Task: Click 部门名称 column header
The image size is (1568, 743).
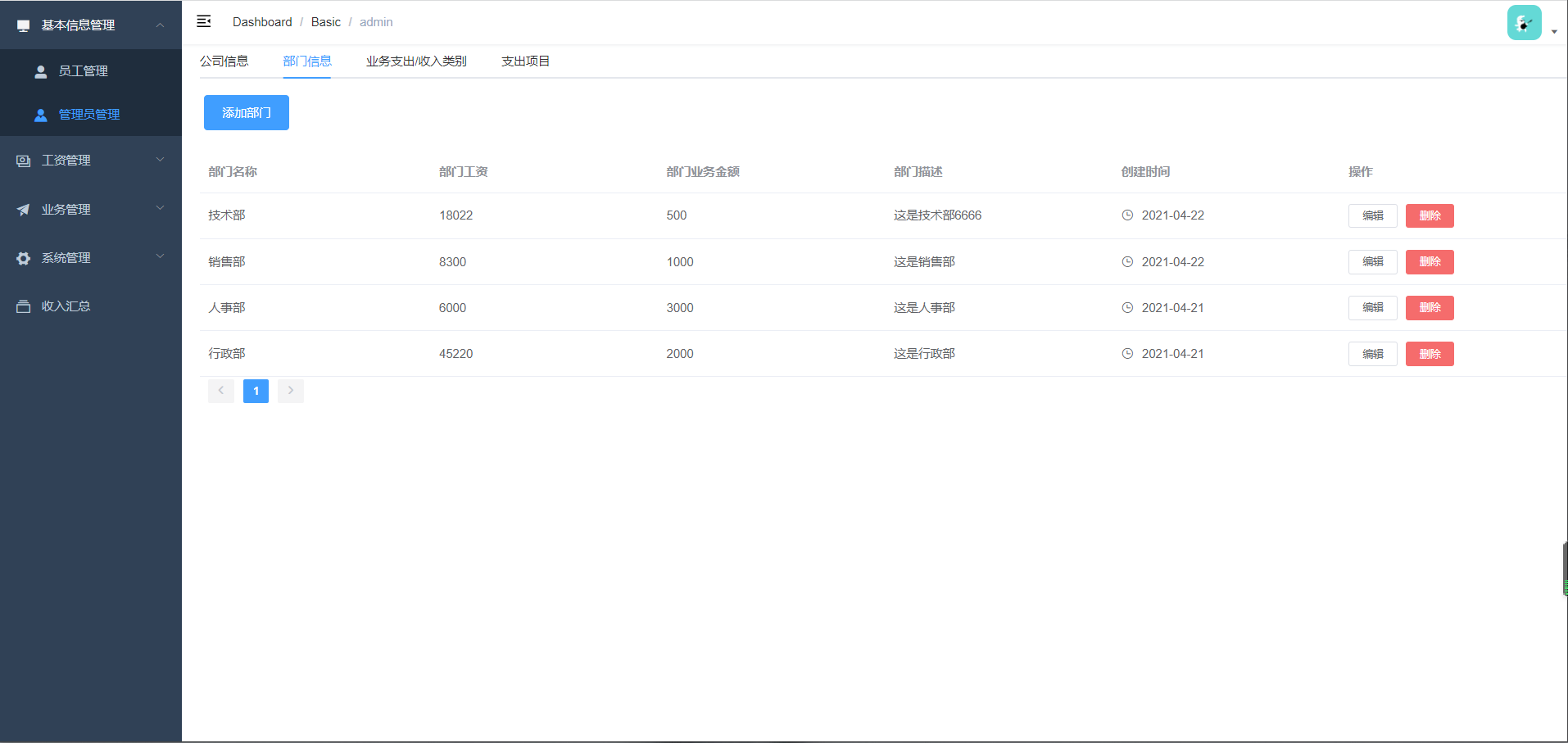Action: pyautogui.click(x=233, y=172)
